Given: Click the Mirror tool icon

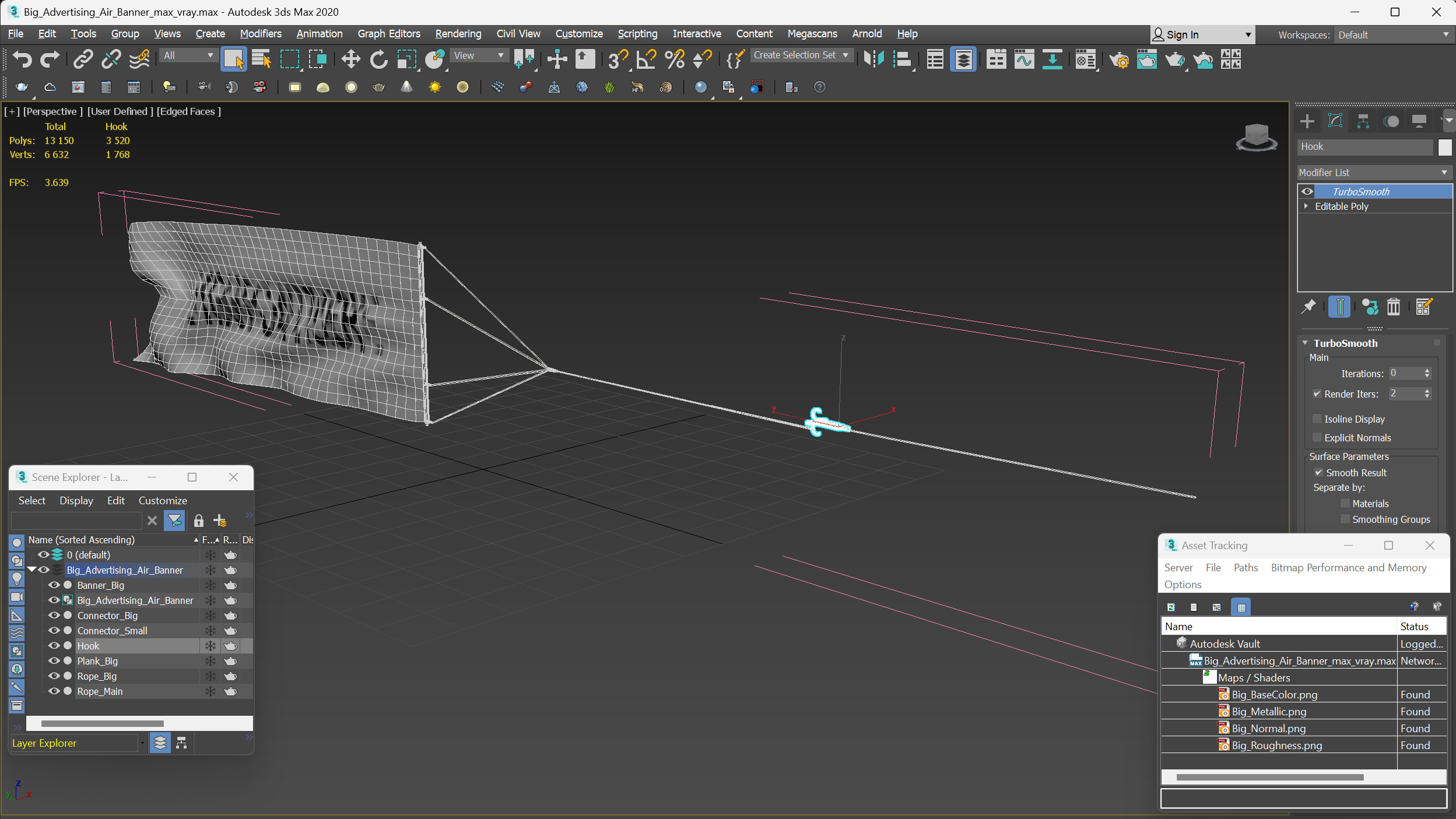Looking at the screenshot, I should (x=873, y=60).
